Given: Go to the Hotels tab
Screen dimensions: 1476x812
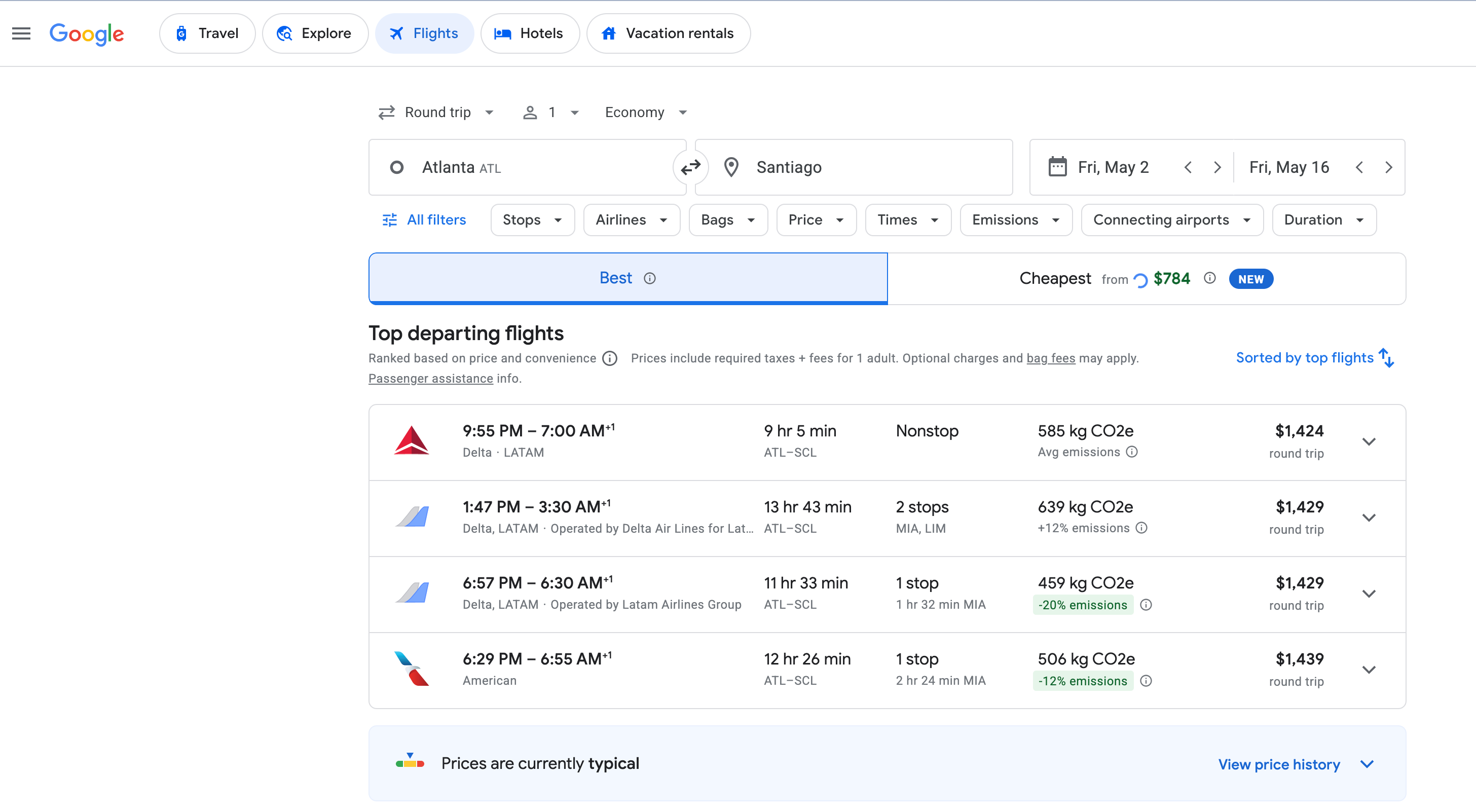Looking at the screenshot, I should click(x=530, y=33).
